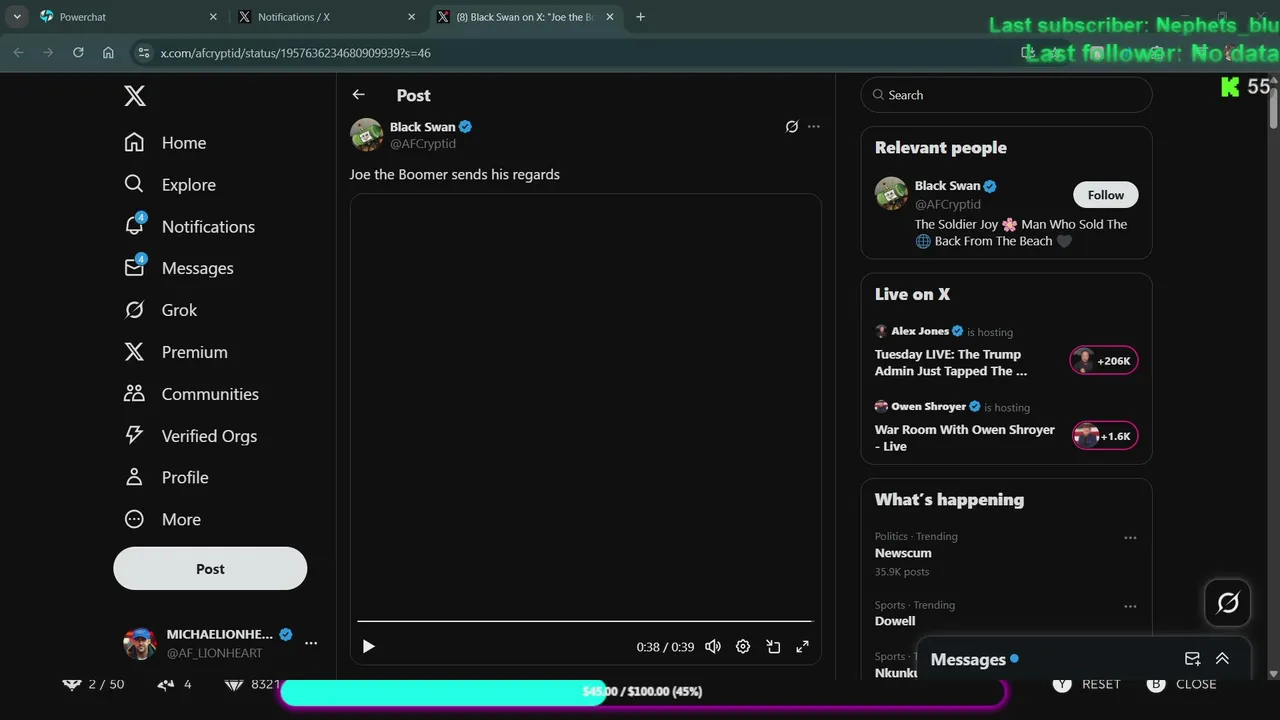Click browser back button
The image size is (1280, 720).
click(x=18, y=53)
